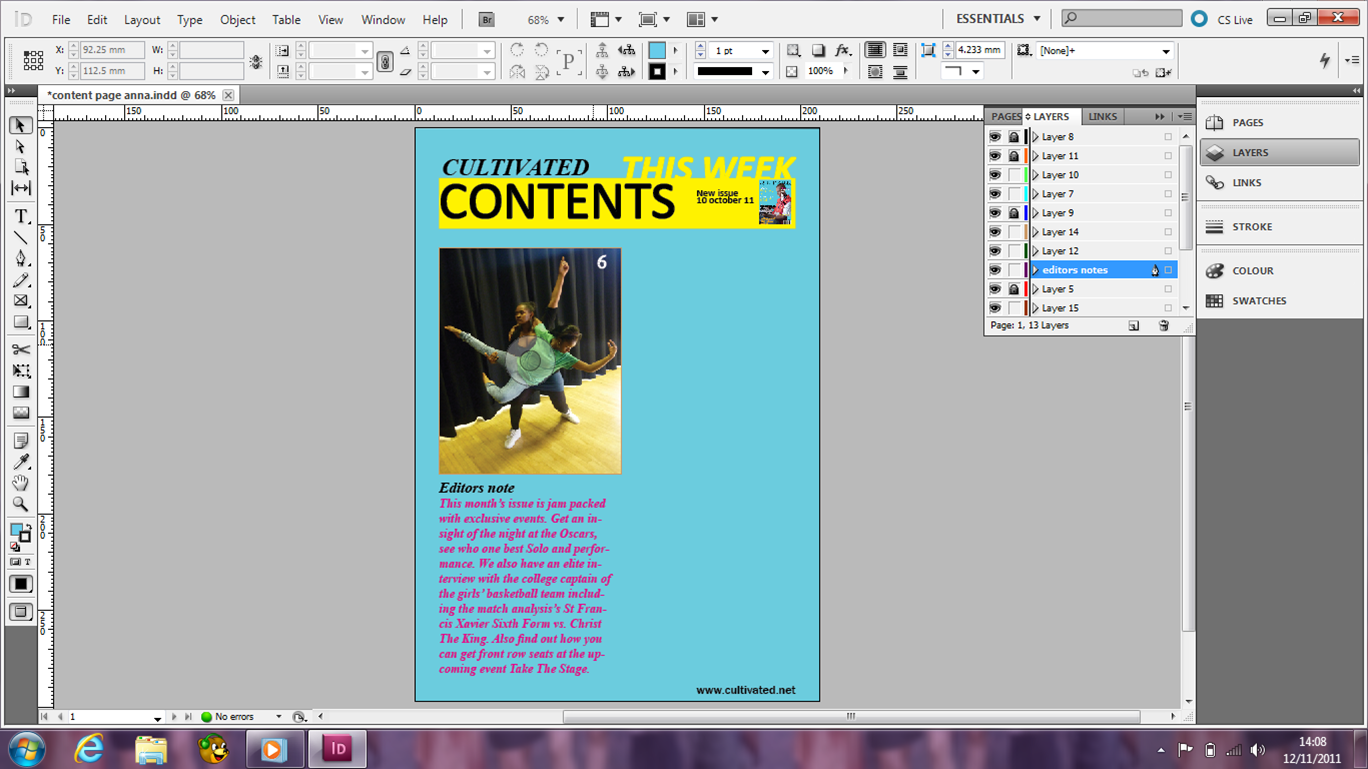
Task: Toggle visibility of Layer 10
Action: click(x=994, y=175)
